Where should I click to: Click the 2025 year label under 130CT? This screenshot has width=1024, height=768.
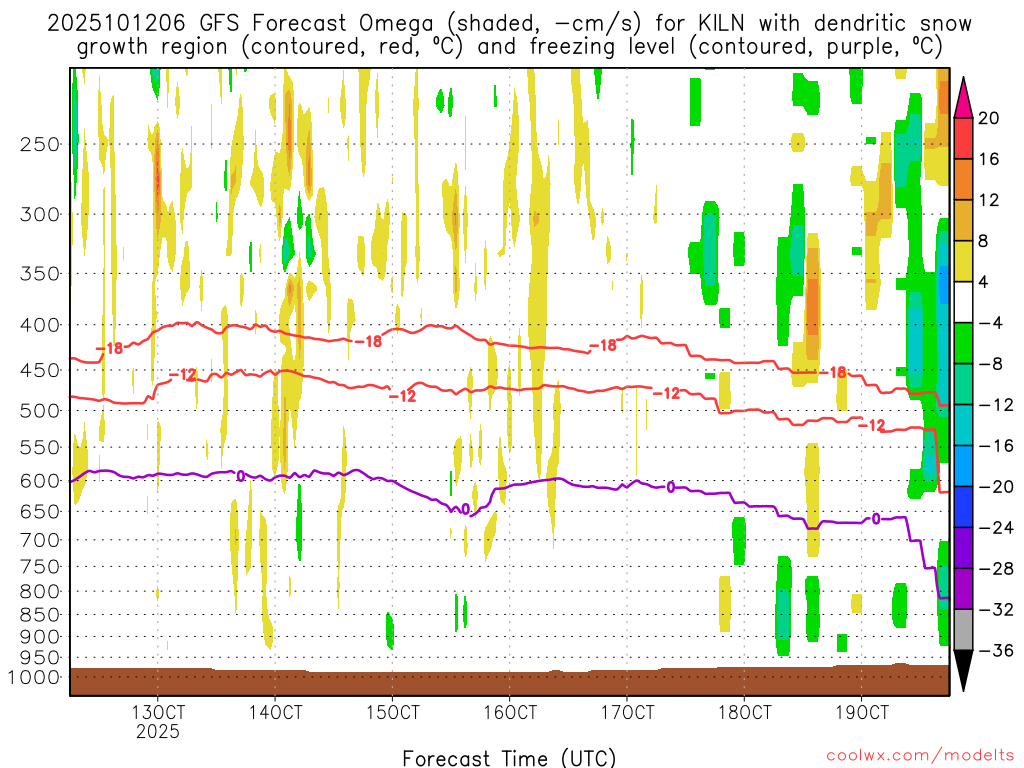click(x=157, y=731)
